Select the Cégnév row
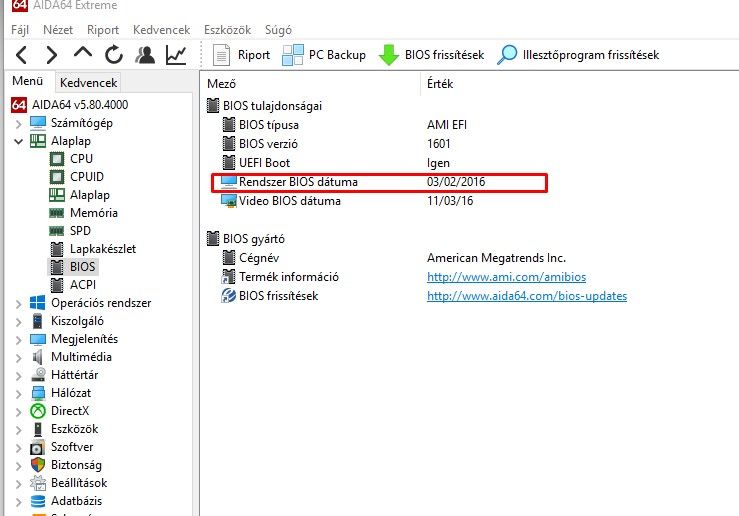 click(393, 258)
